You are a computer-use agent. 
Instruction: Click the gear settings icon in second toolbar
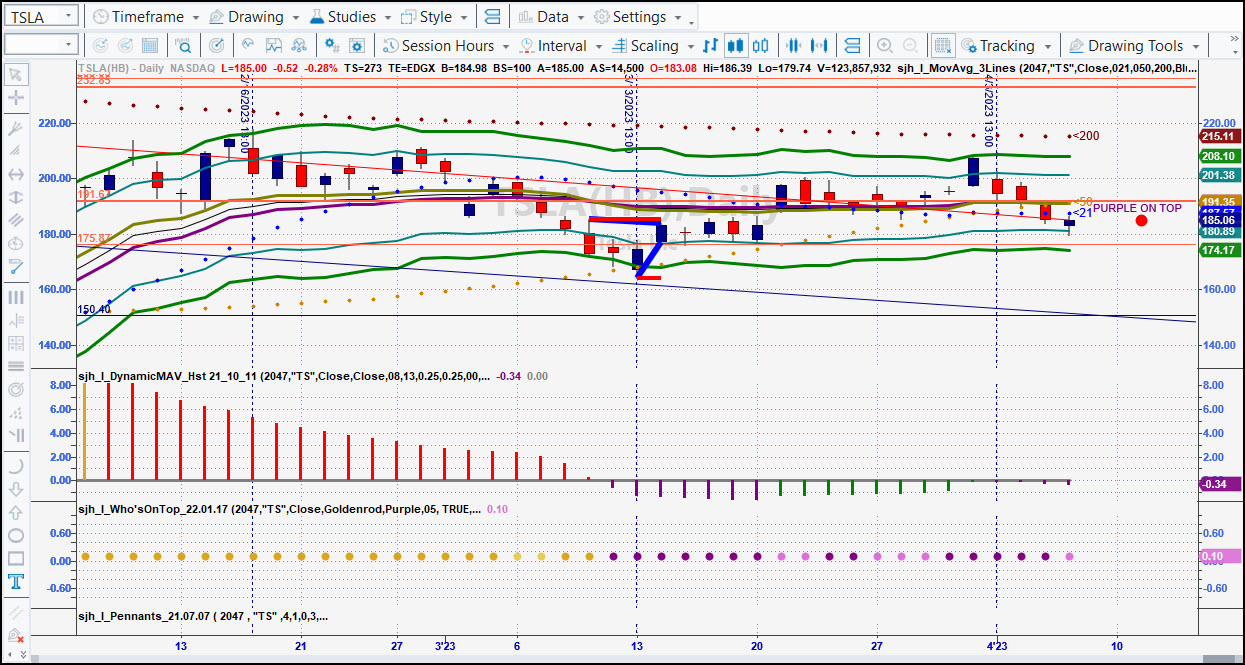click(x=333, y=45)
